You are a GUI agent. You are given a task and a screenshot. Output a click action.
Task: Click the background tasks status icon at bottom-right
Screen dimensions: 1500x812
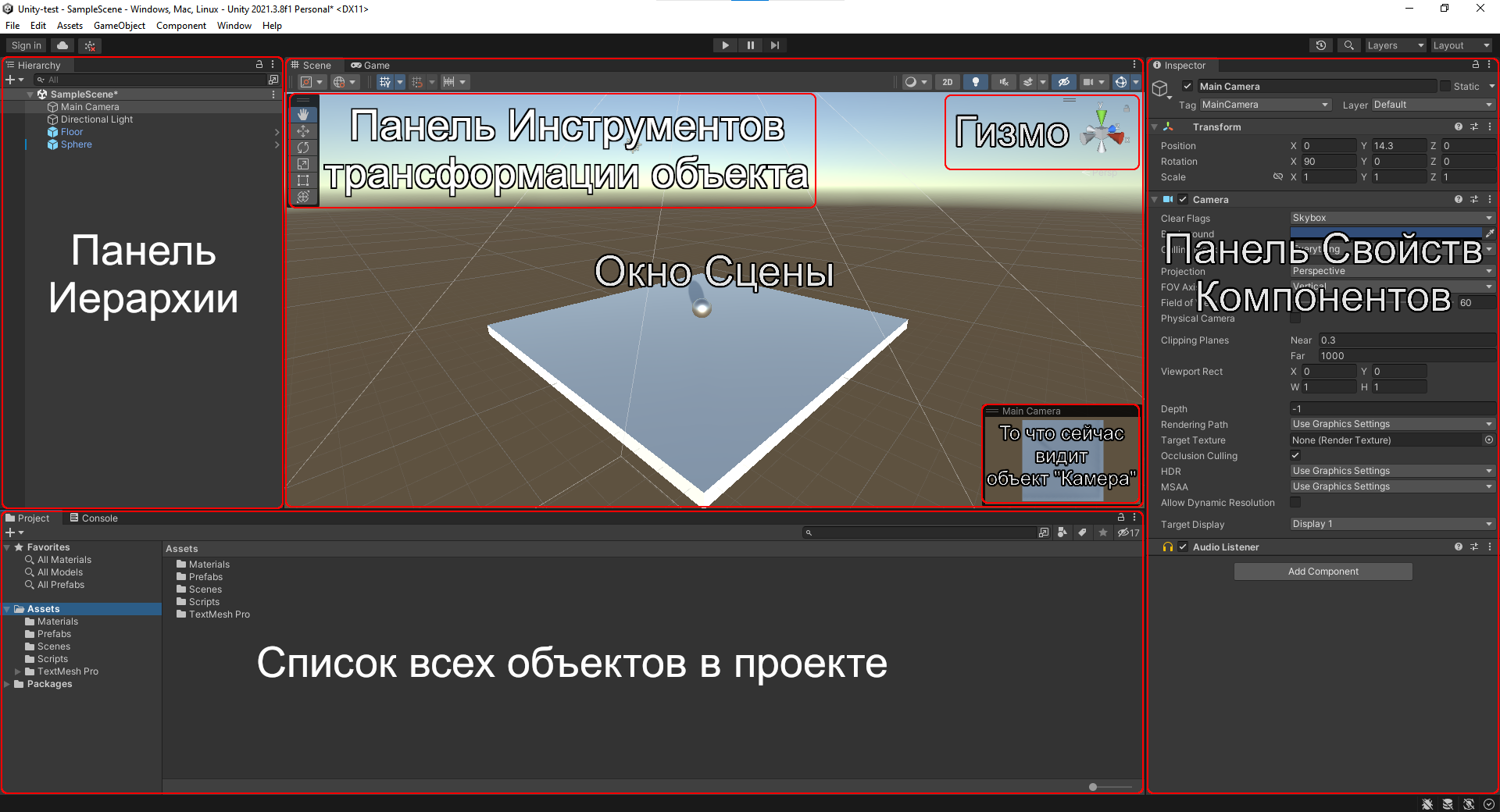click(x=1489, y=803)
